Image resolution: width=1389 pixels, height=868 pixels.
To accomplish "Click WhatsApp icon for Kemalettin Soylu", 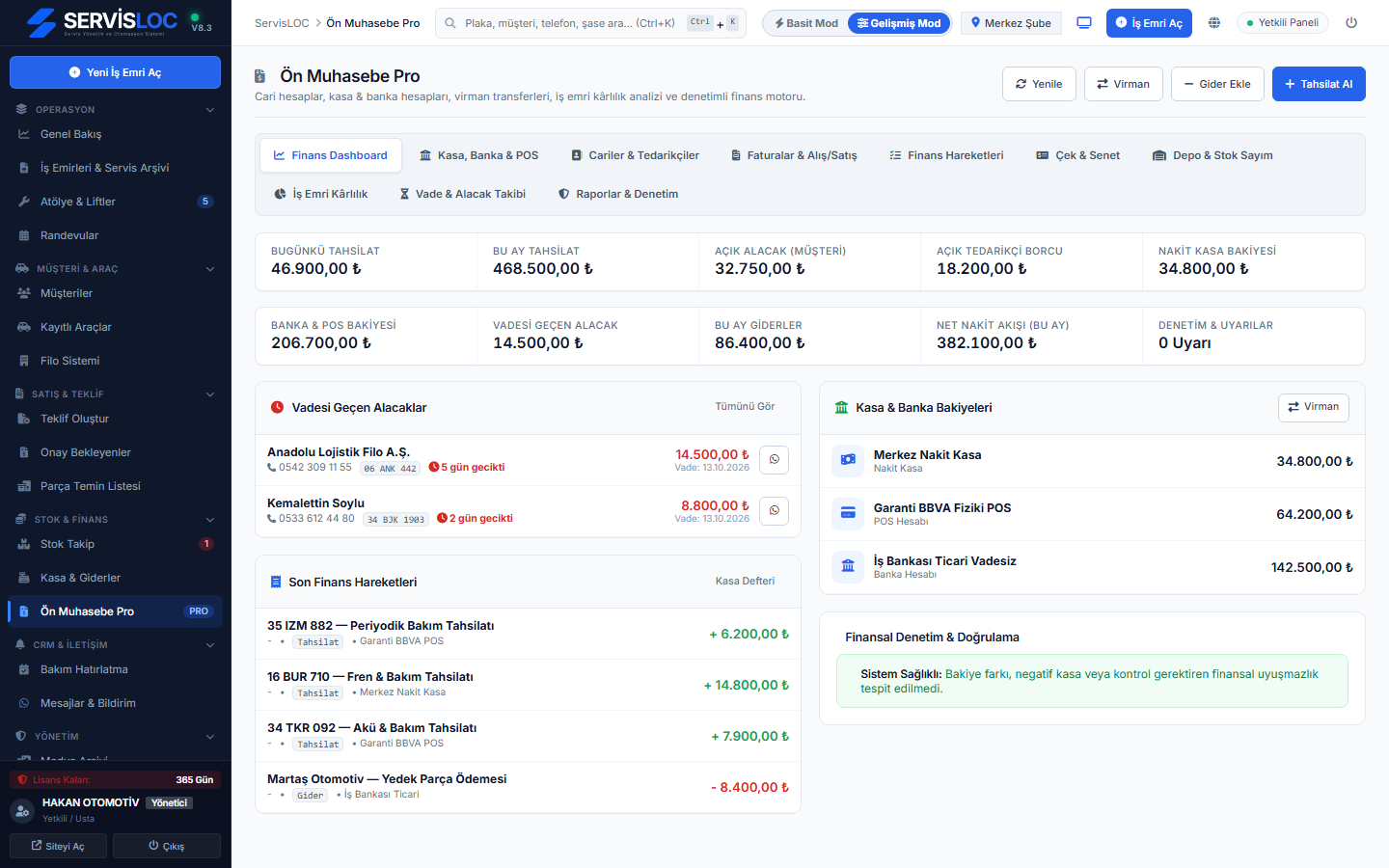I will coord(774,511).
